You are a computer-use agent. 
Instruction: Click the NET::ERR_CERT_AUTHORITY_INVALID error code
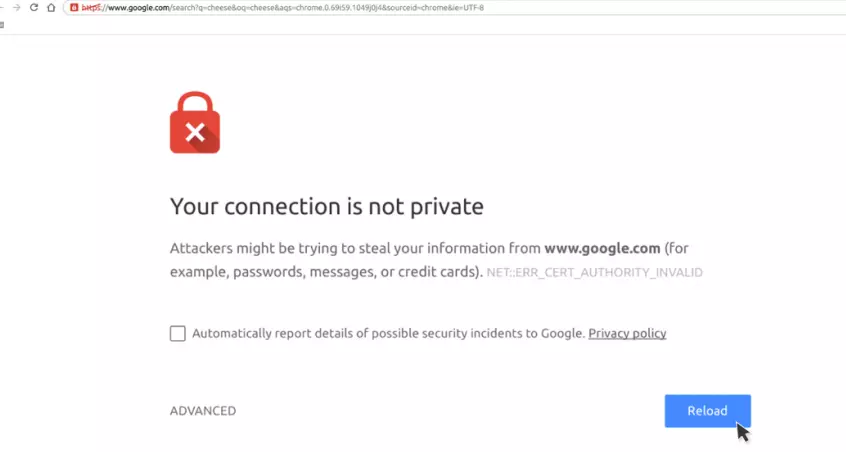point(594,272)
